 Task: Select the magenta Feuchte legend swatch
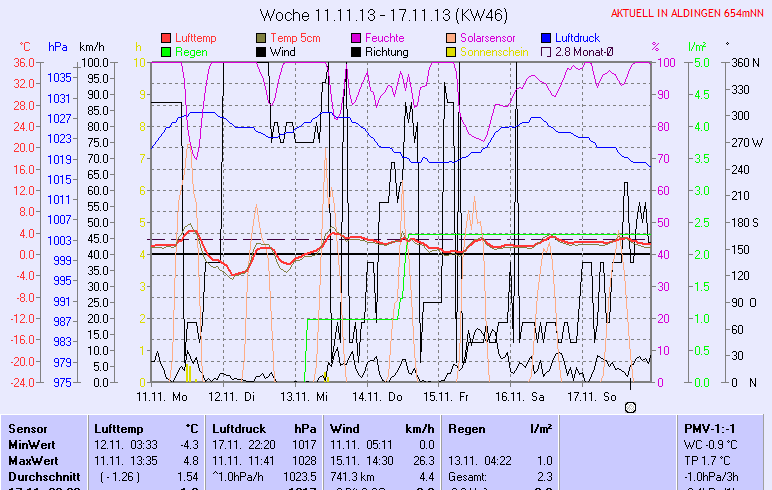[357, 37]
